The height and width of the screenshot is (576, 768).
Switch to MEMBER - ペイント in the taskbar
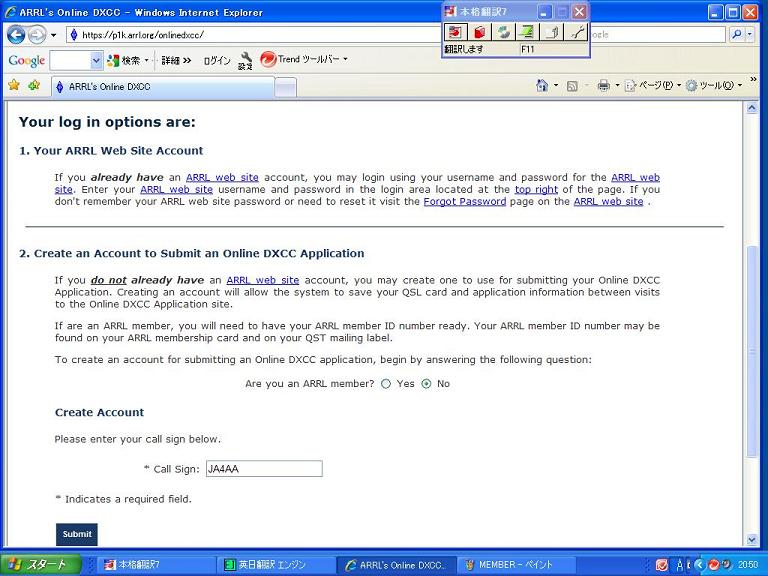(515, 565)
